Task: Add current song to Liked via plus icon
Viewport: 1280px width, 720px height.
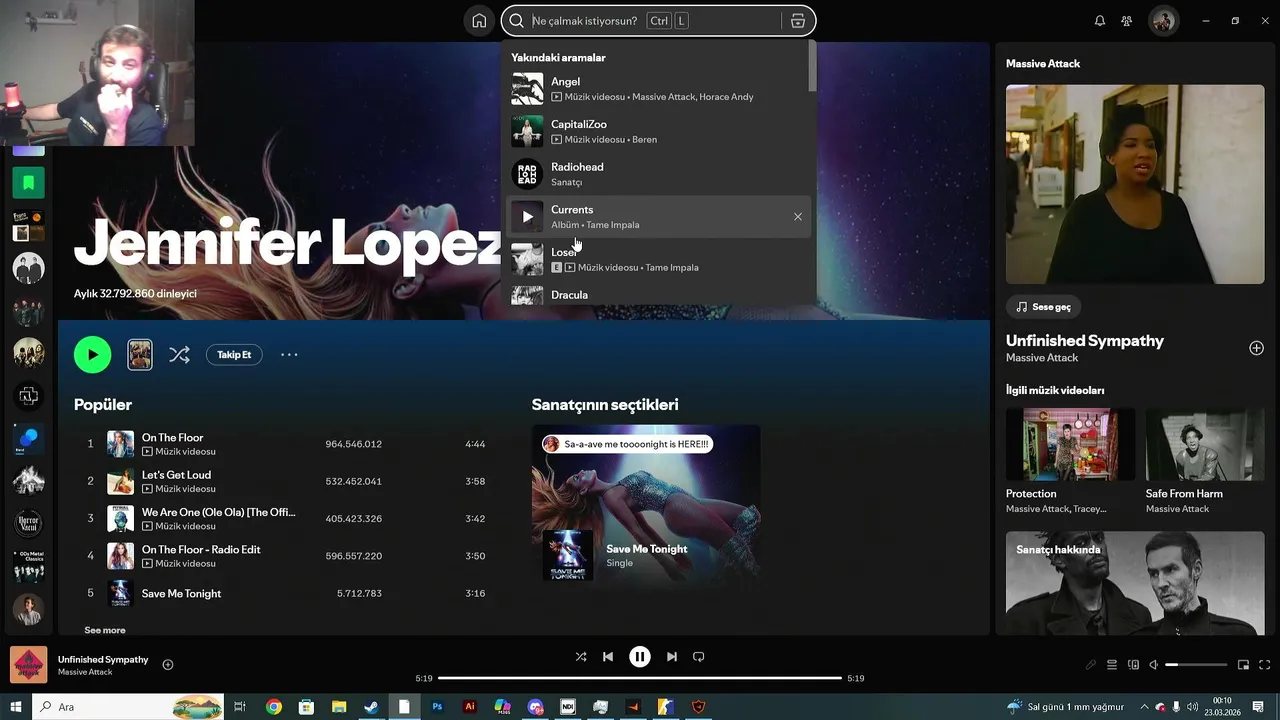Action: point(168,665)
